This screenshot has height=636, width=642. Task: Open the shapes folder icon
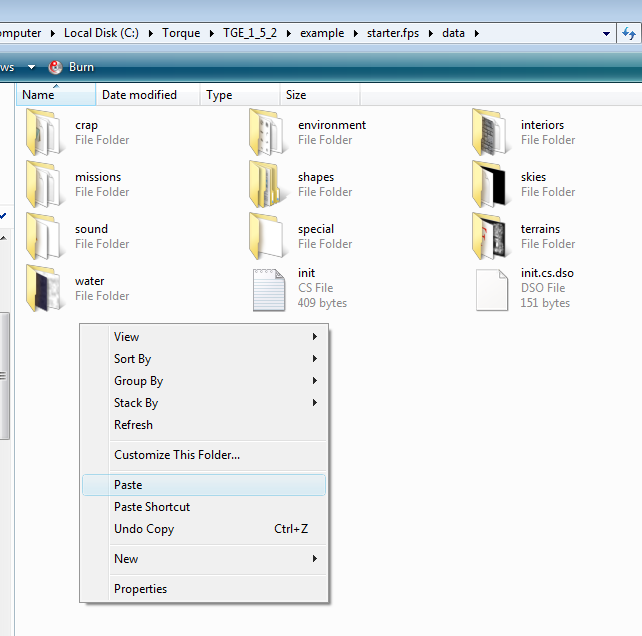tap(267, 184)
